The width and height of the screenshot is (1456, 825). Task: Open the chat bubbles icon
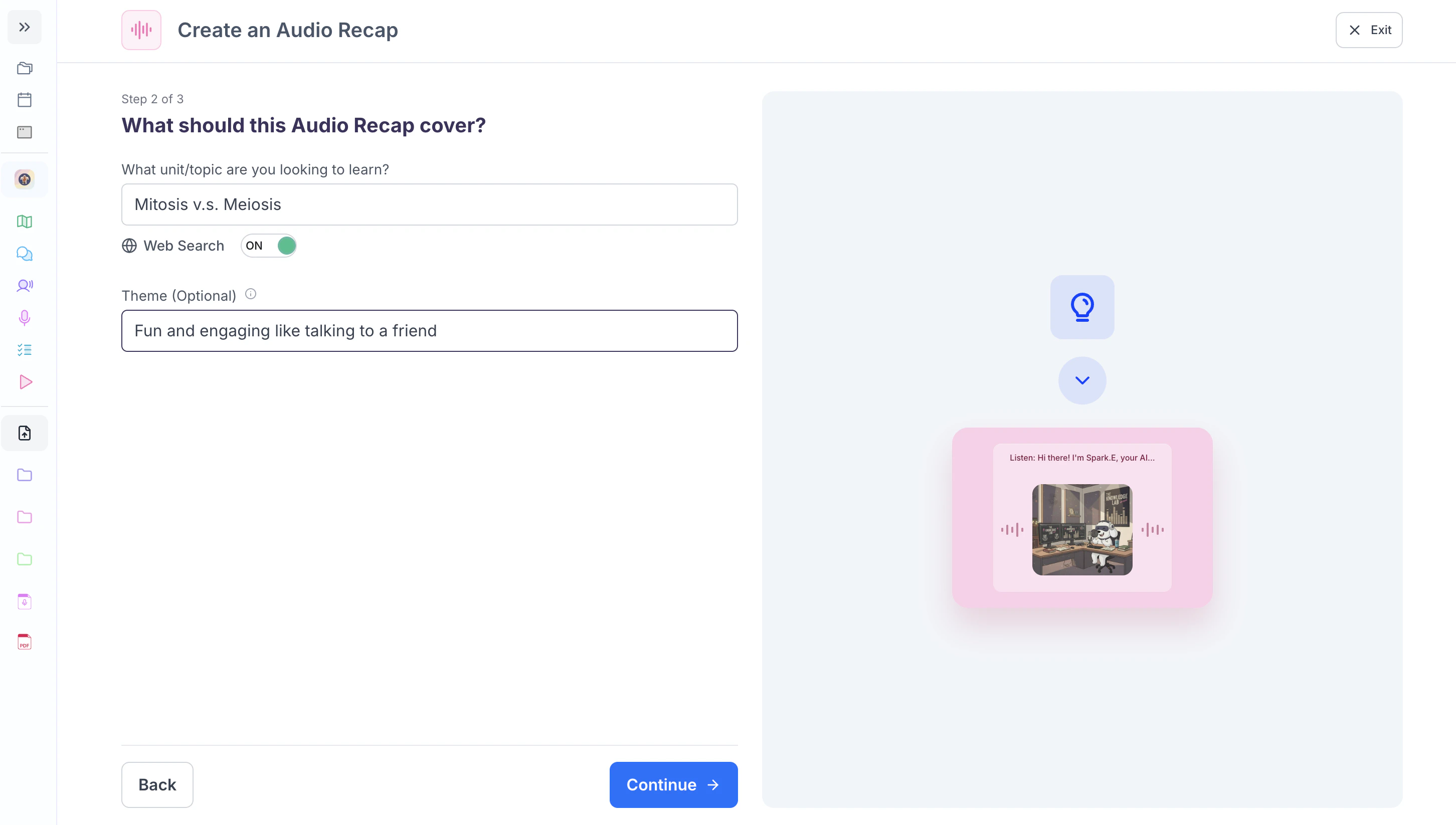[x=25, y=253]
